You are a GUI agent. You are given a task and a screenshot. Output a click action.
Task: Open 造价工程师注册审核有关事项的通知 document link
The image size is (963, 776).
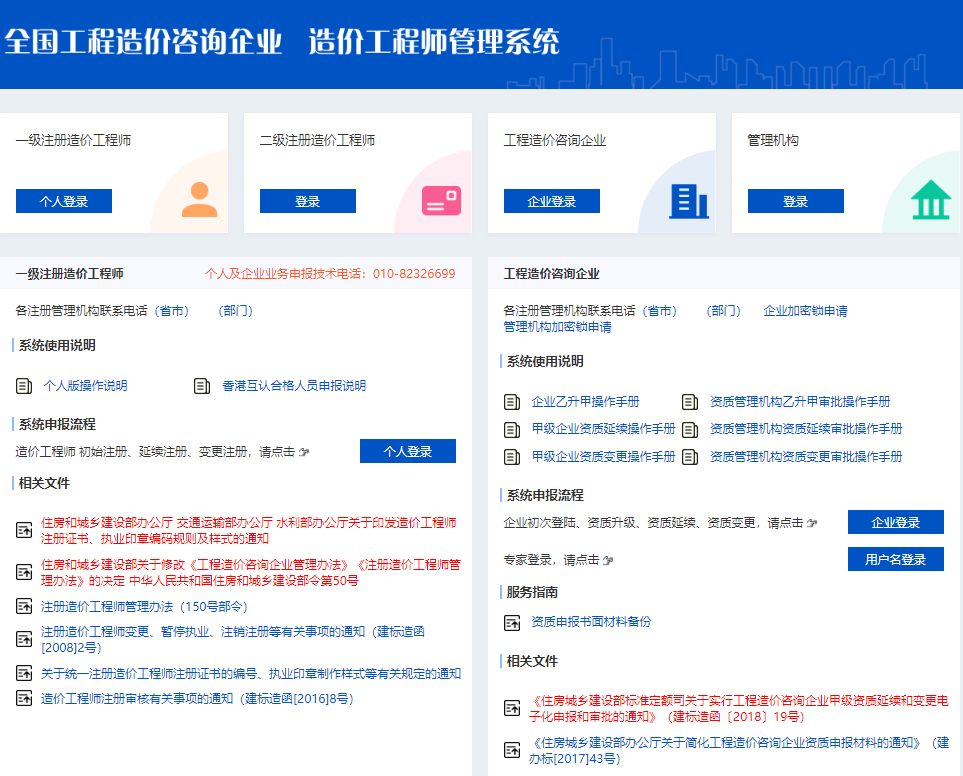pos(196,699)
